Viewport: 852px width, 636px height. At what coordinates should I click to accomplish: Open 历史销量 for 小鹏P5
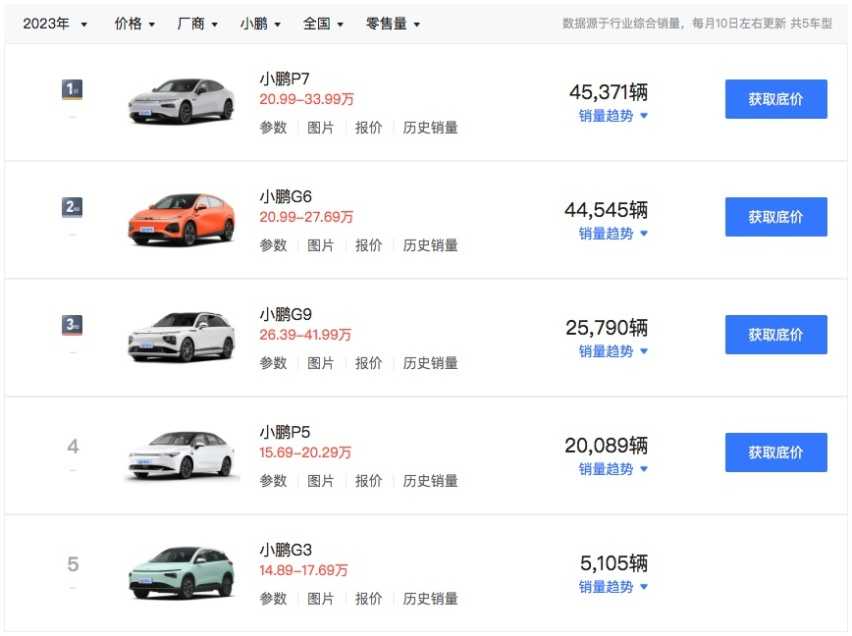430,481
